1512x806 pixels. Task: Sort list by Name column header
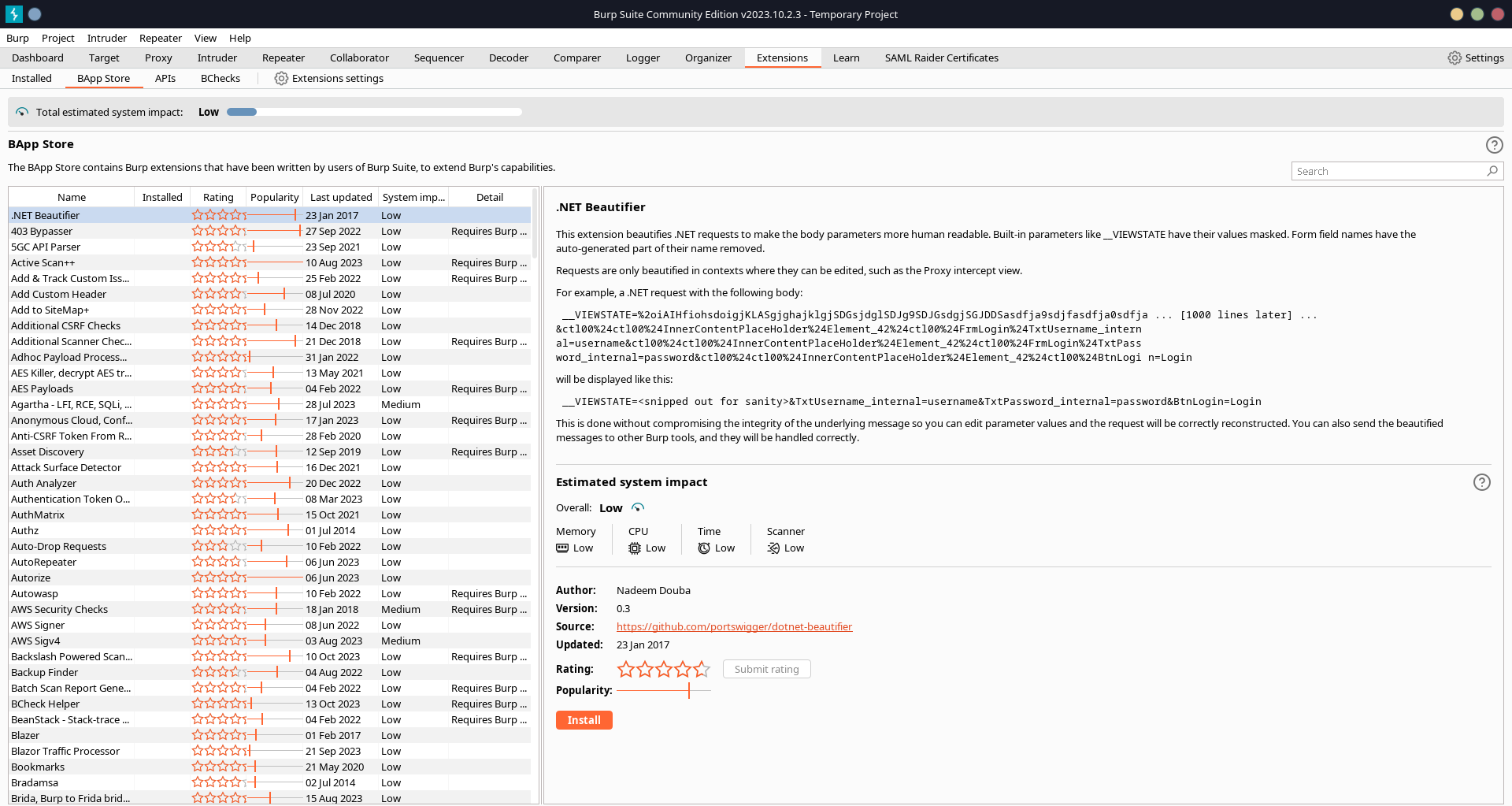point(71,197)
